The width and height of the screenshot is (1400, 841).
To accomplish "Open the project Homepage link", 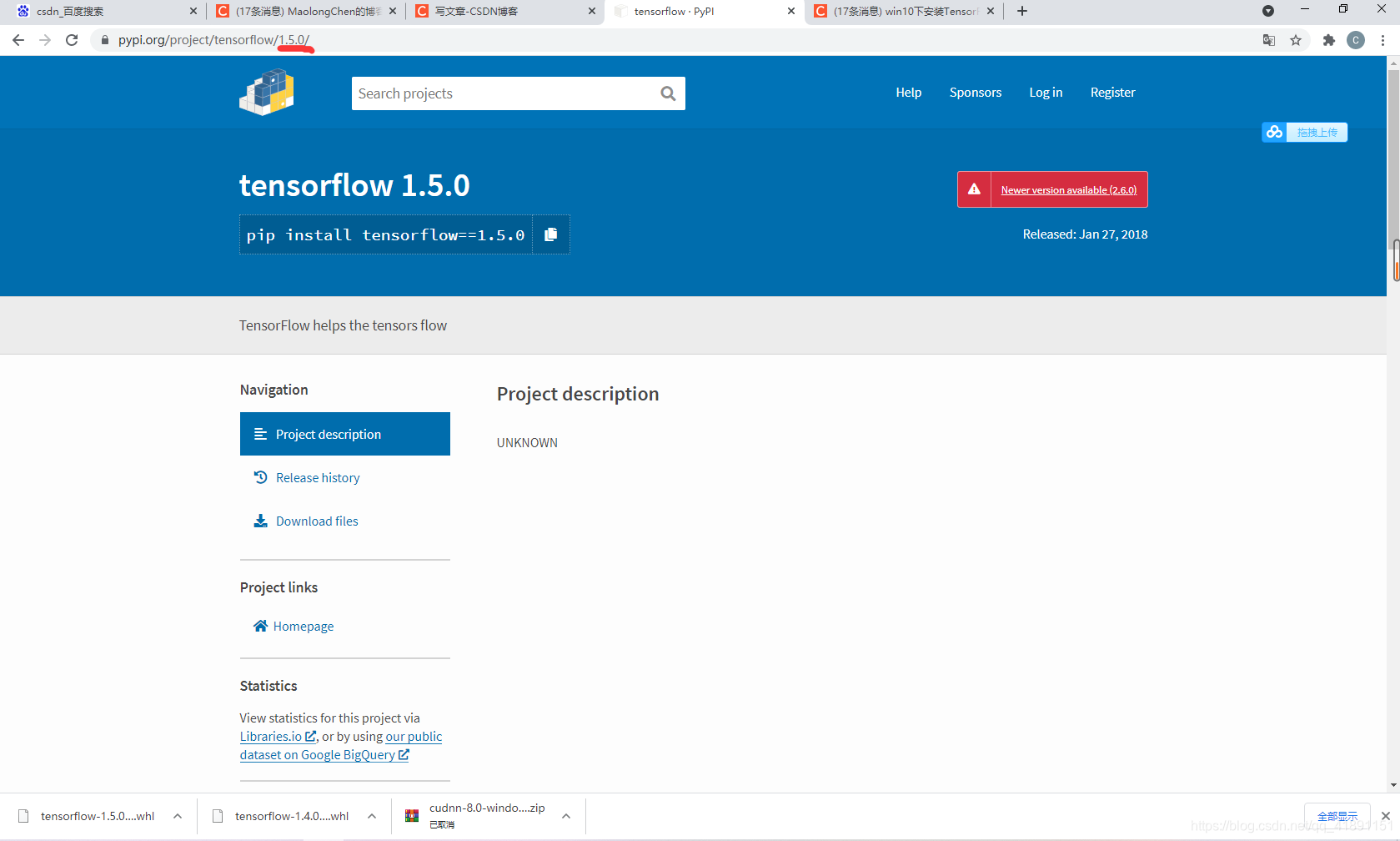I will (304, 627).
